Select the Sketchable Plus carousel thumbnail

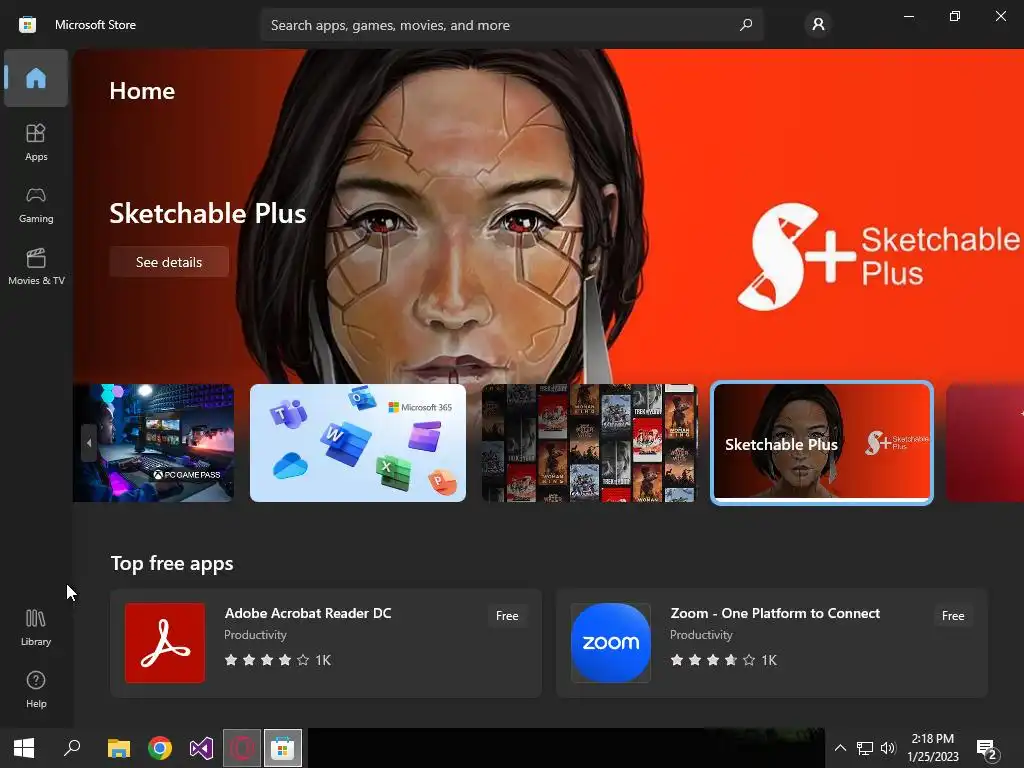pyautogui.click(x=822, y=443)
